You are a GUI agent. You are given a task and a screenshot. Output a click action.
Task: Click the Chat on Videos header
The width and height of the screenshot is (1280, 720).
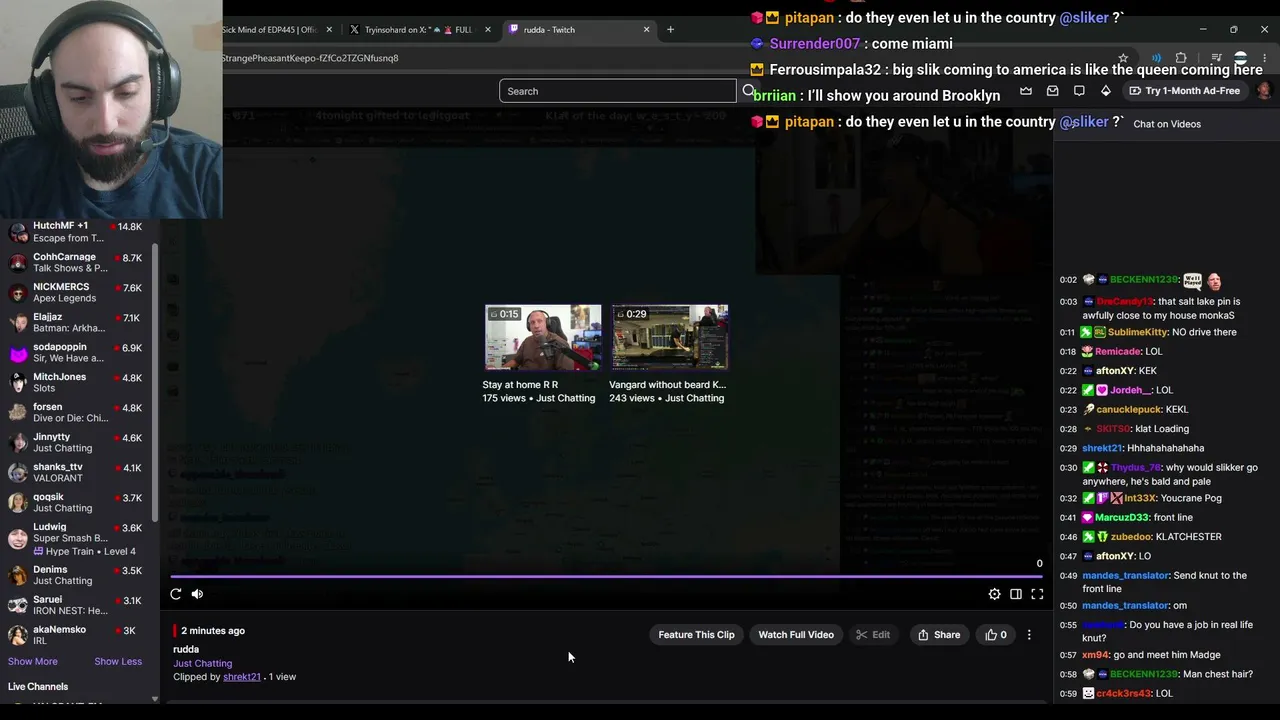1167,124
